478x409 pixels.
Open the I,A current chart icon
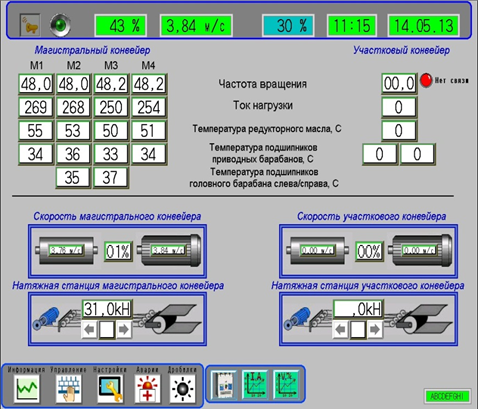coord(255,385)
